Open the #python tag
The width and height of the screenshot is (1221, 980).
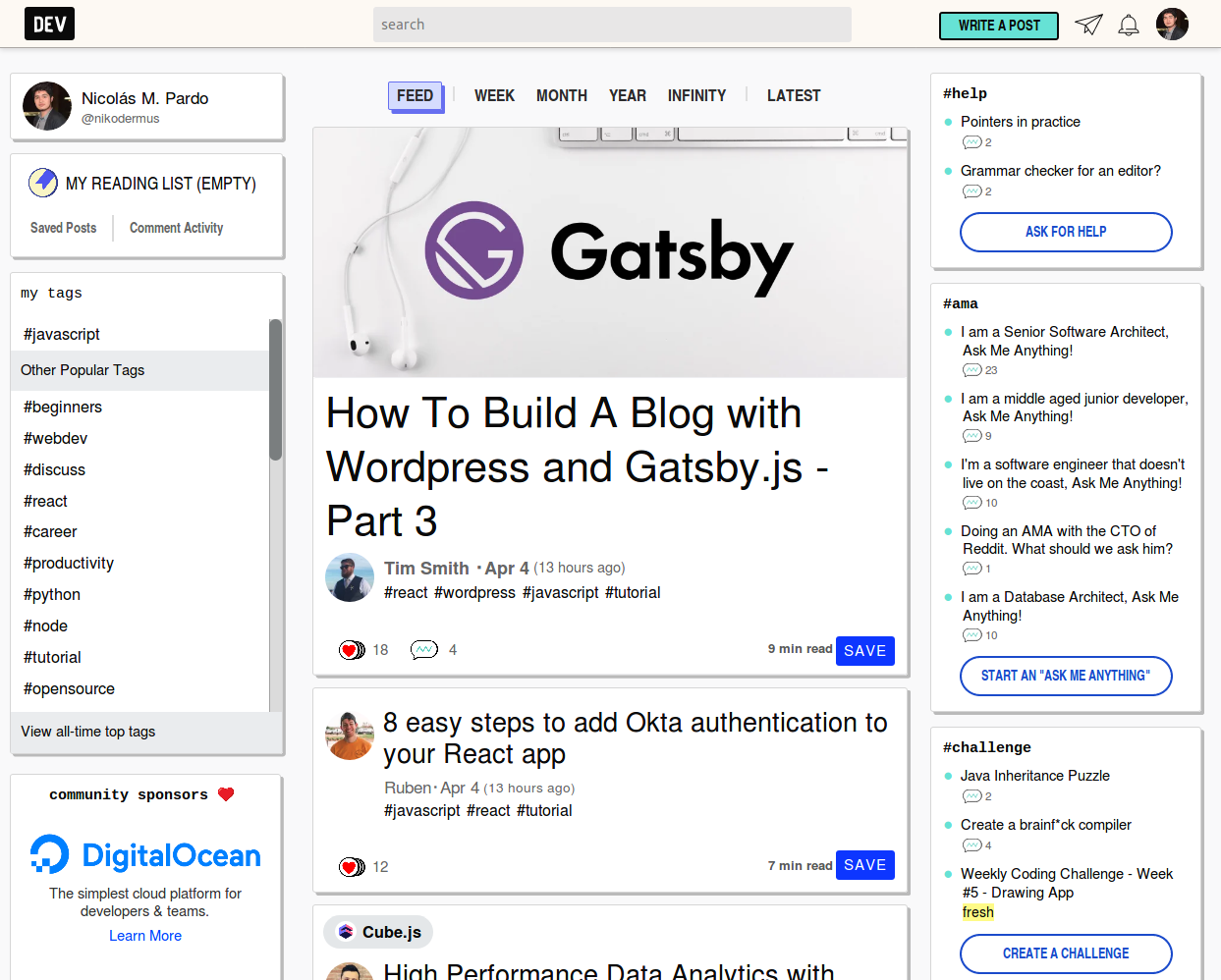point(52,594)
